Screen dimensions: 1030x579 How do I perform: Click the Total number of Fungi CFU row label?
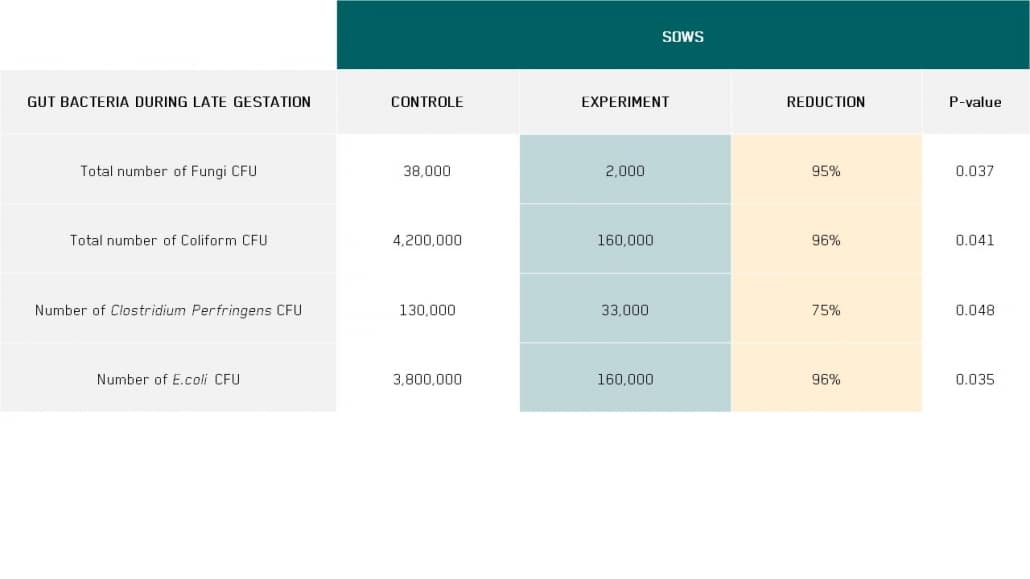click(169, 171)
